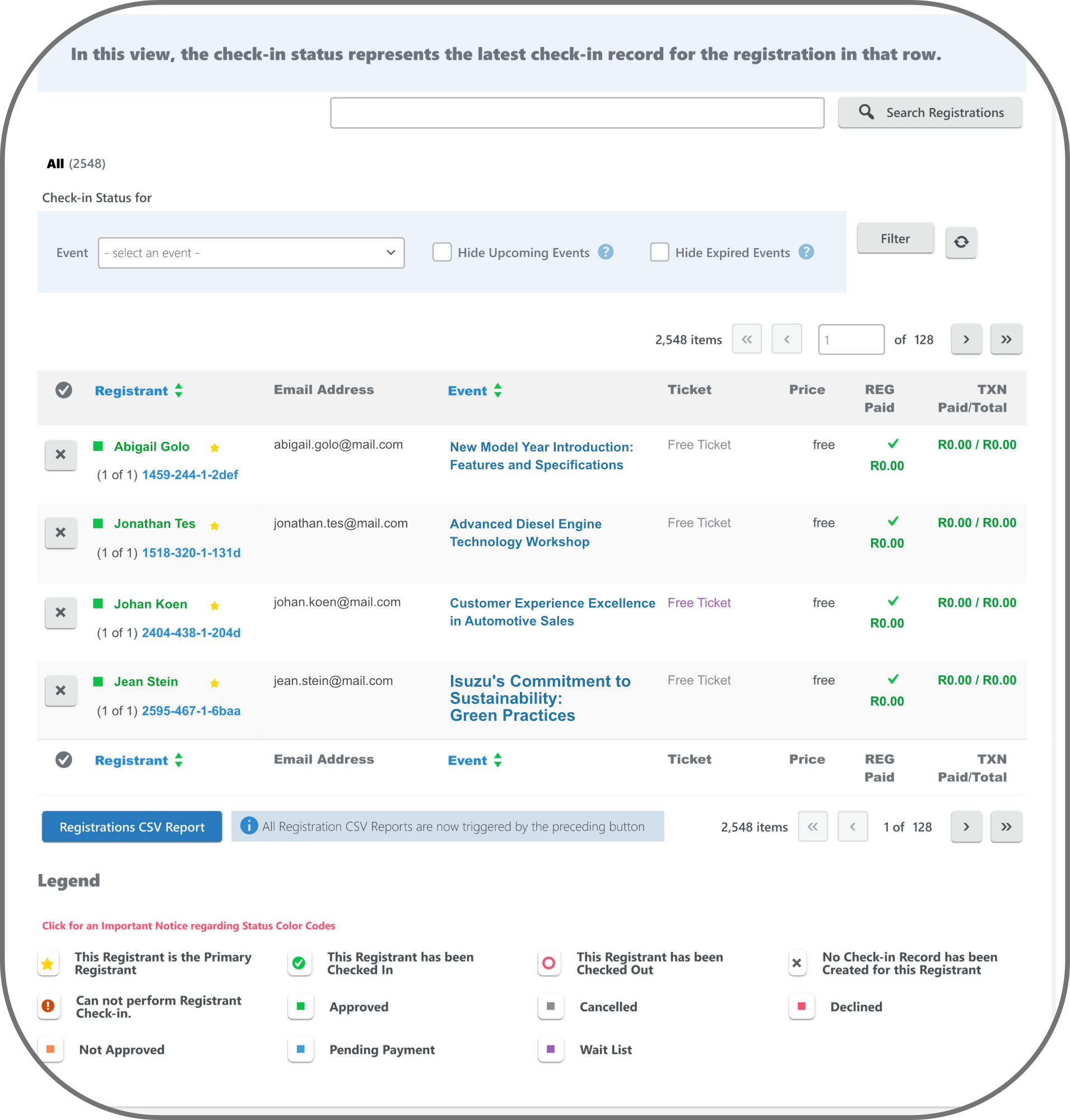This screenshot has width=1070, height=1120.
Task: Click the registration search text field
Action: coord(576,113)
